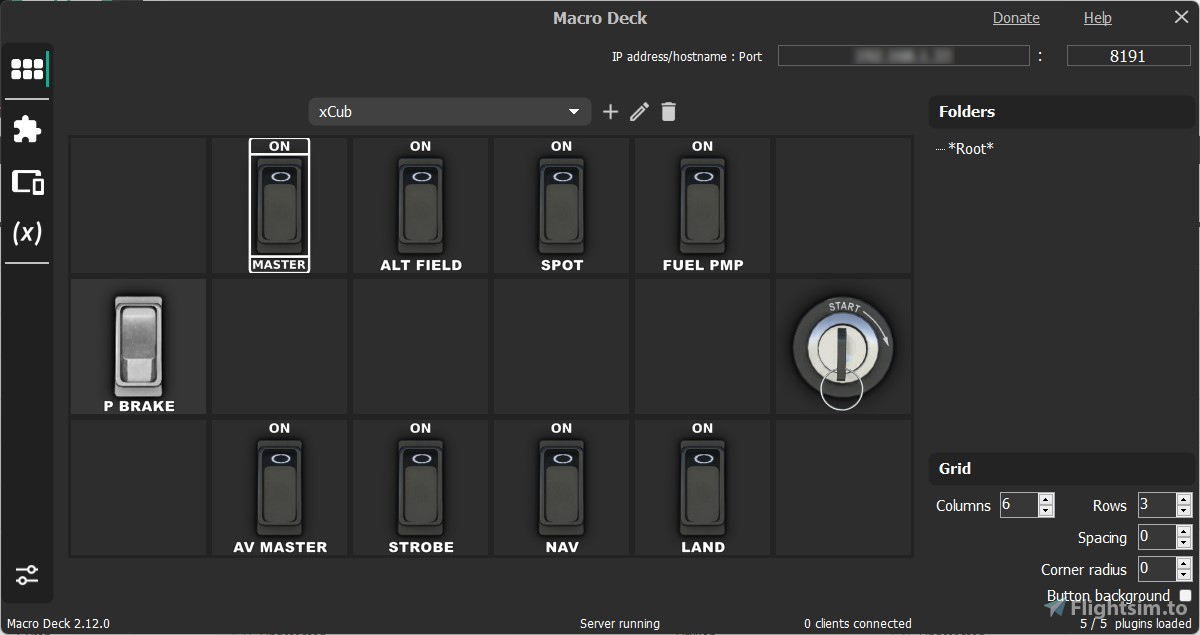Open the (x) variables panel
This screenshot has height=635, width=1200.
[x=27, y=232]
